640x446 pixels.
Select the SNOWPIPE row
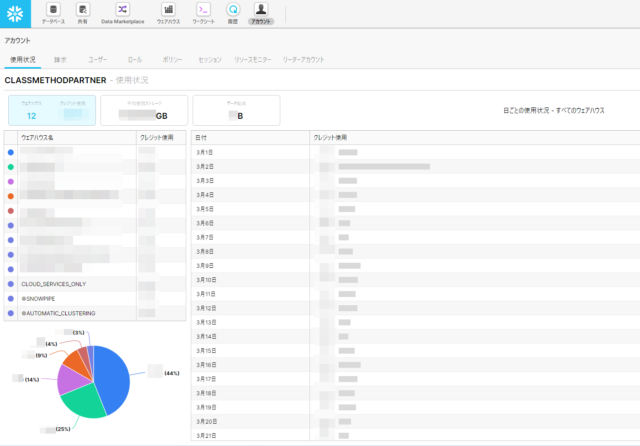95,299
